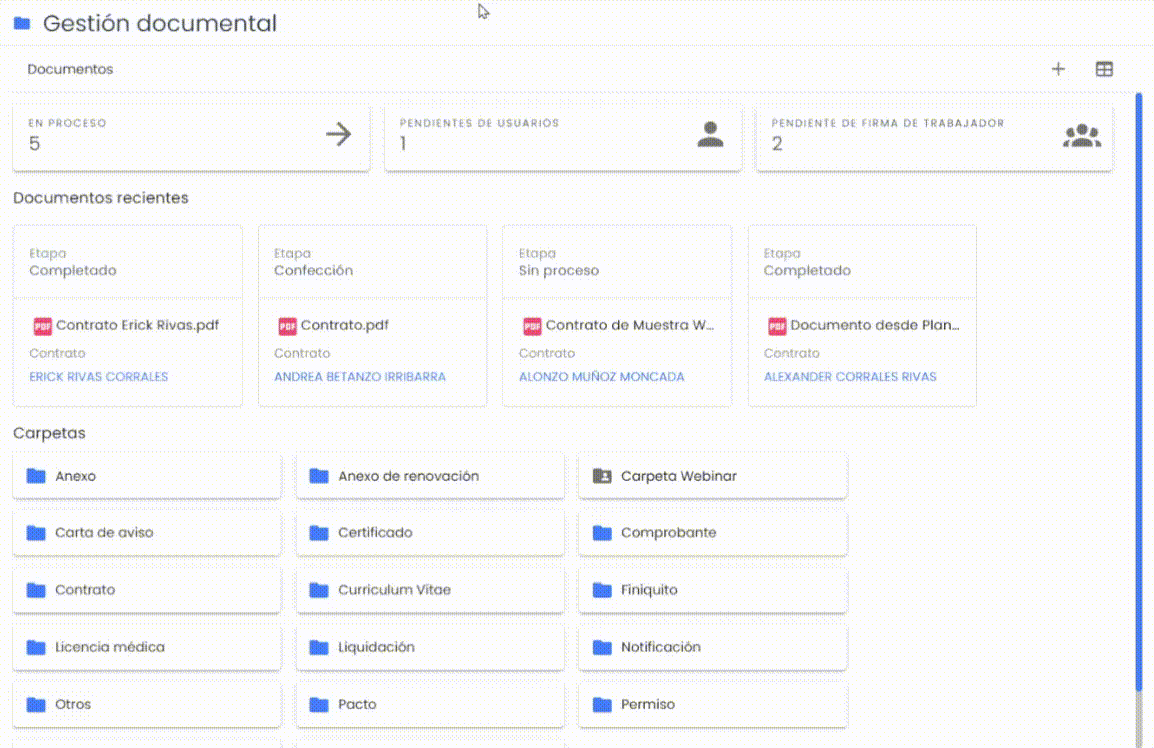This screenshot has width=1154, height=748.
Task: Click the arrow icon in En Proceso card
Action: 339,134
